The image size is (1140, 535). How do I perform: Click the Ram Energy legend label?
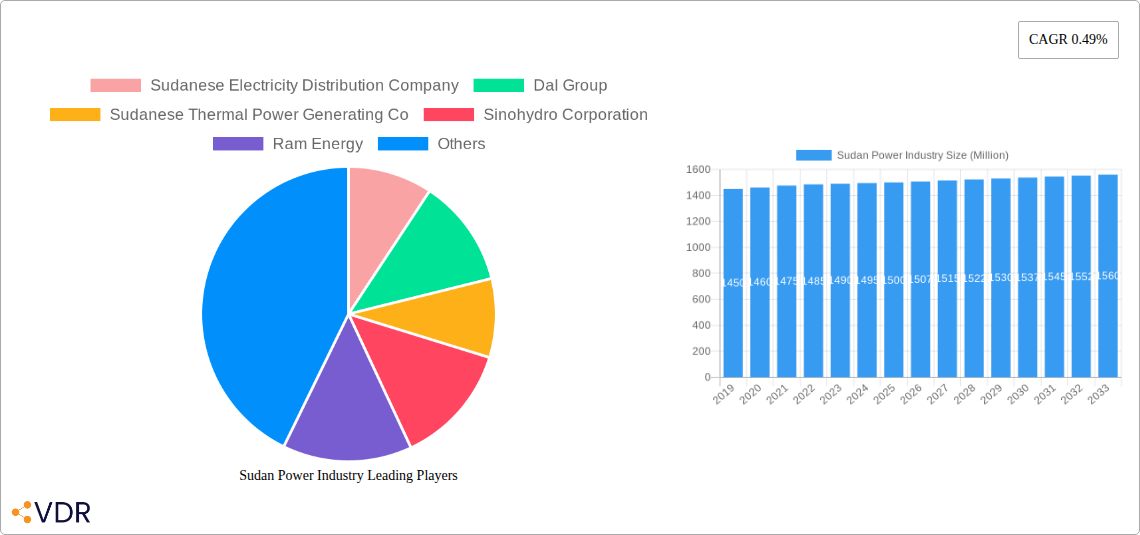[317, 144]
